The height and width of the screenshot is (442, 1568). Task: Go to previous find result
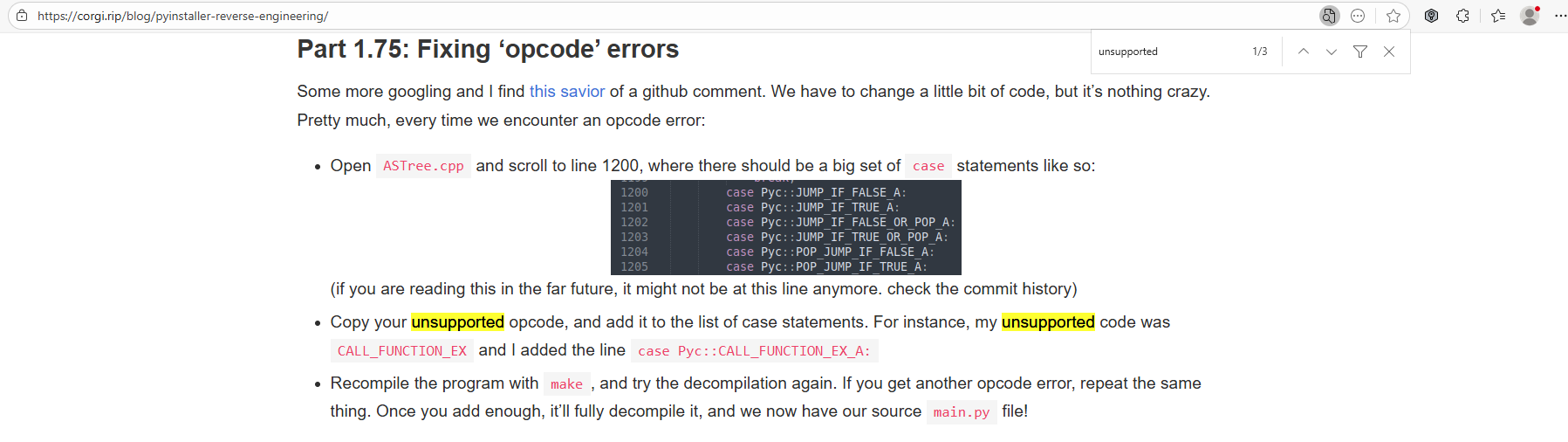click(x=1304, y=52)
